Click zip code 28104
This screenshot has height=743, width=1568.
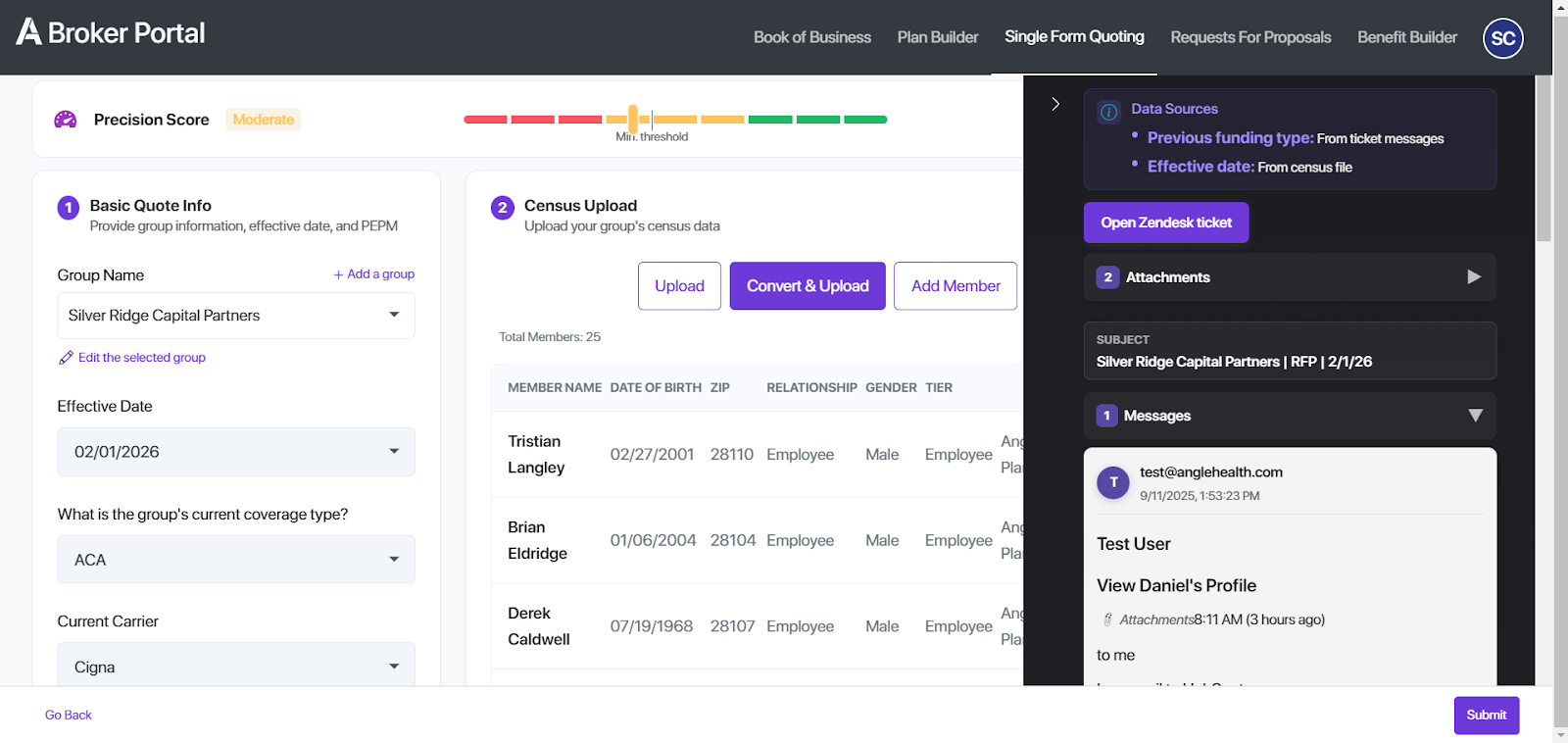(733, 540)
